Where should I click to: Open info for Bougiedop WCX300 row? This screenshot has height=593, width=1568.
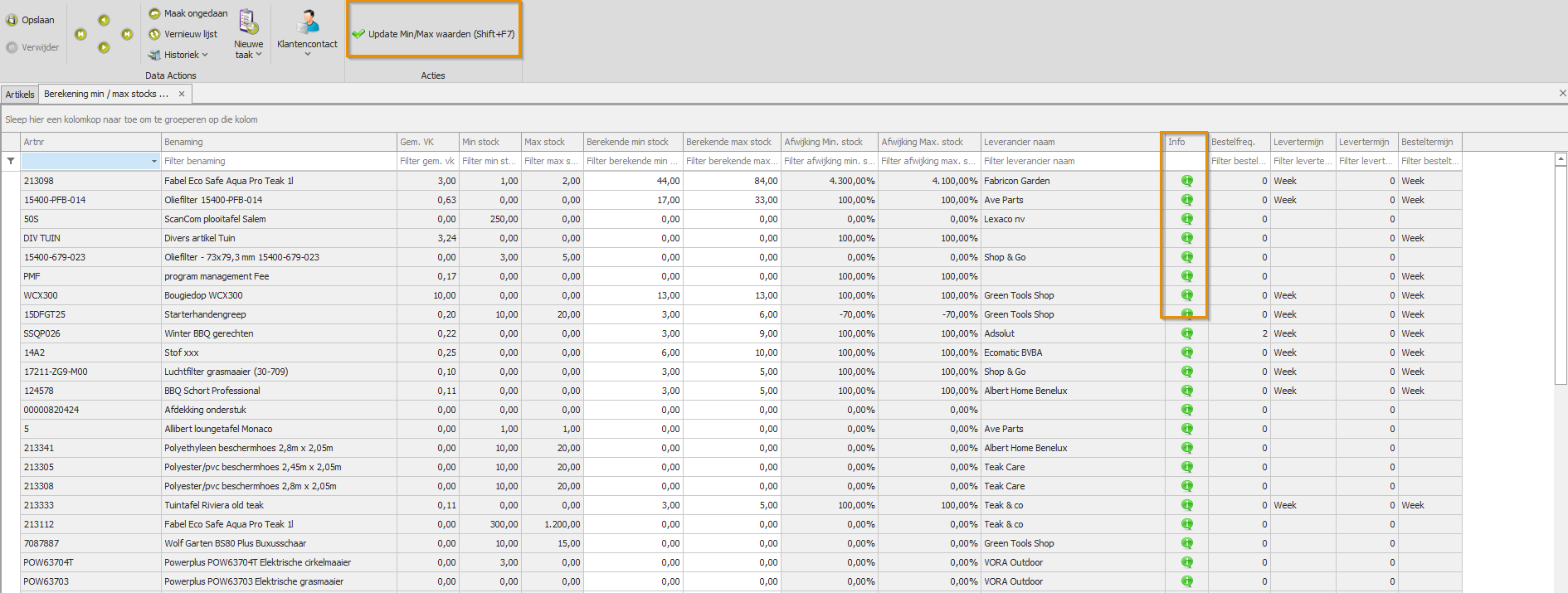[x=1187, y=295]
